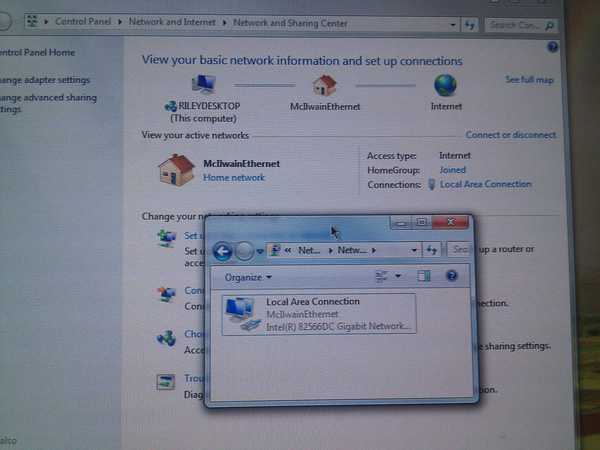Screen dimensions: 600x450
Task: Click search field in Network Connections window
Action: tap(460, 250)
